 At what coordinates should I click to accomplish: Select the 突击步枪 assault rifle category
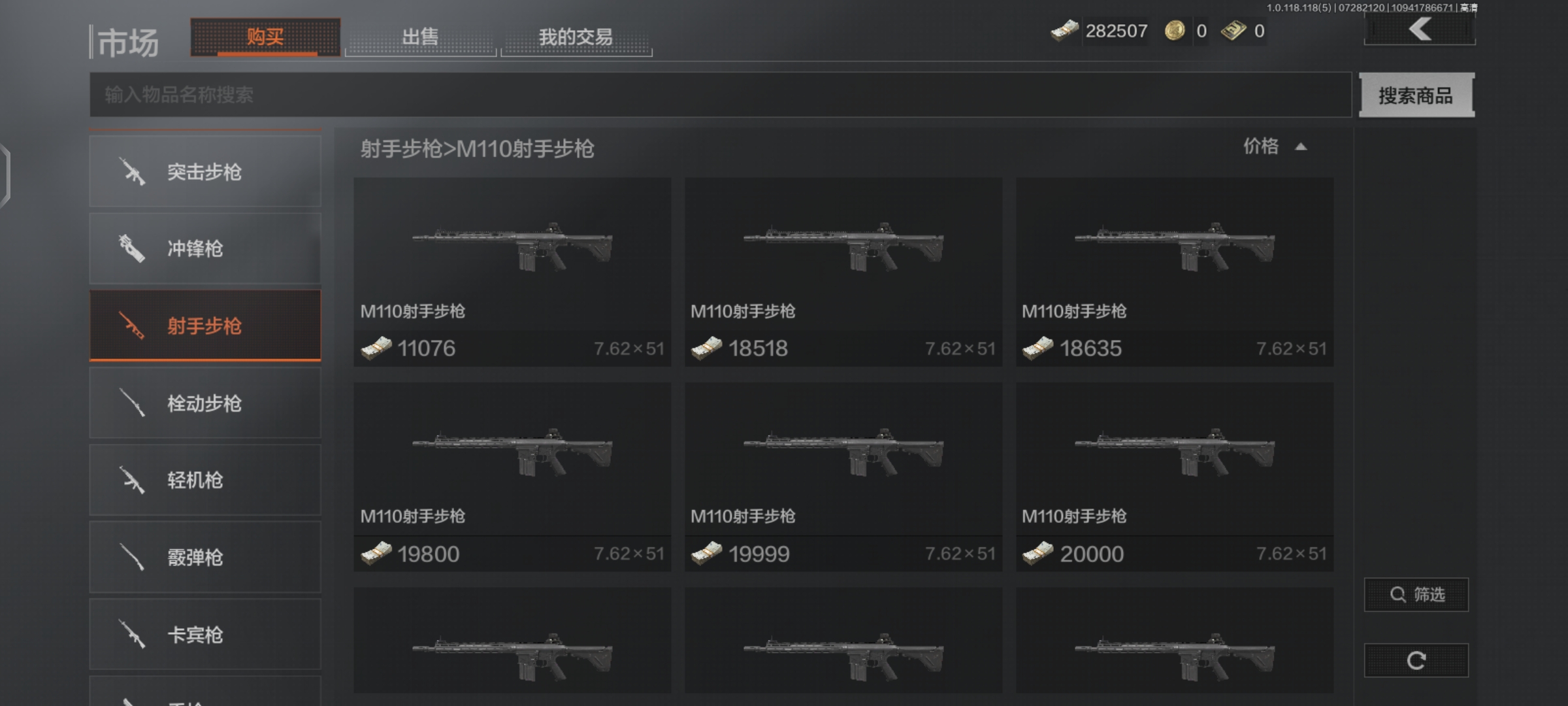(205, 171)
